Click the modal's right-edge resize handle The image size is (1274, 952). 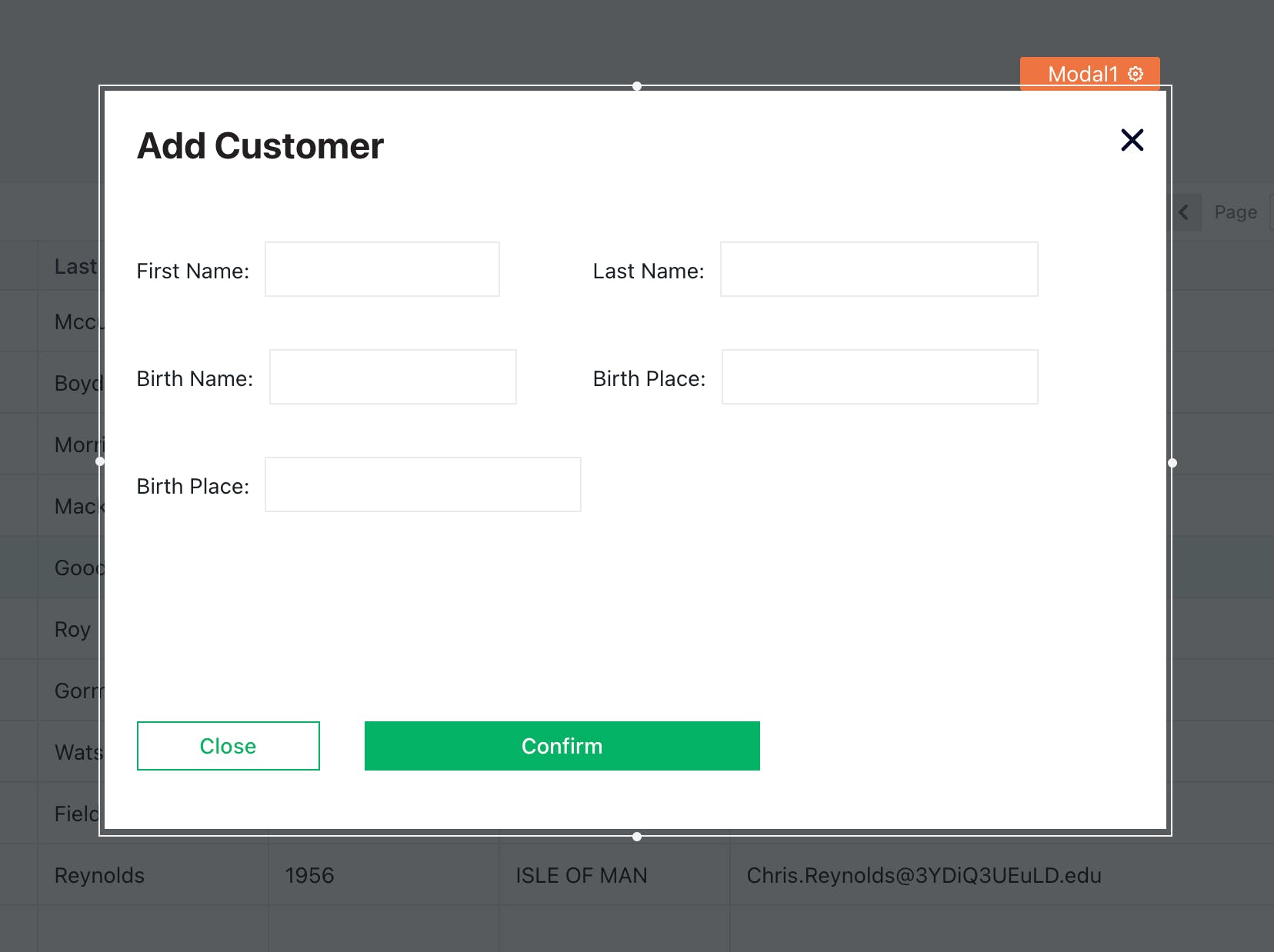pyautogui.click(x=1172, y=463)
